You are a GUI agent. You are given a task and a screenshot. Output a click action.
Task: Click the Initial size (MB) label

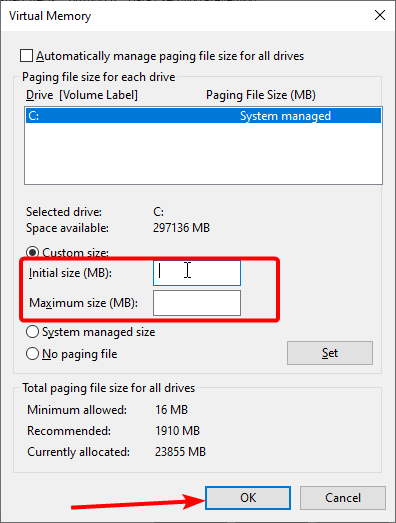[70, 273]
